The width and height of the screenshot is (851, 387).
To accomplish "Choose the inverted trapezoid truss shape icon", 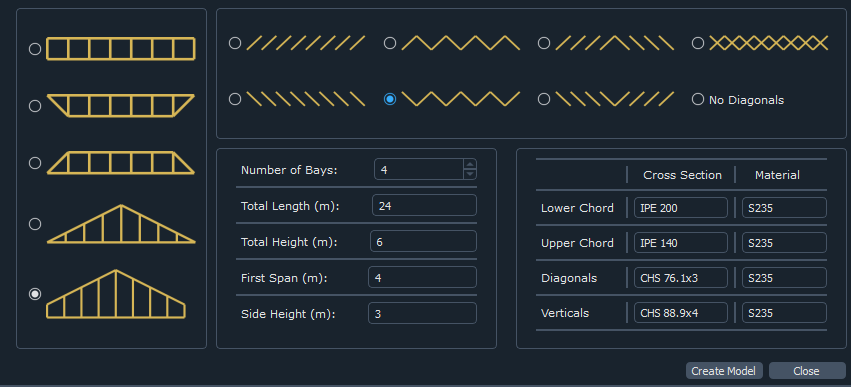I will click(x=120, y=105).
